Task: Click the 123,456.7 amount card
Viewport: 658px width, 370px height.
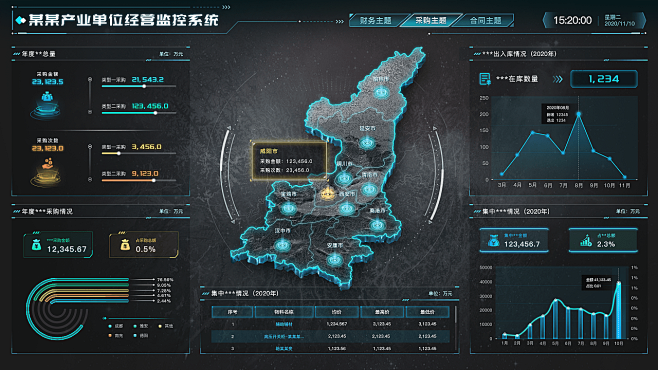Action: [514, 240]
